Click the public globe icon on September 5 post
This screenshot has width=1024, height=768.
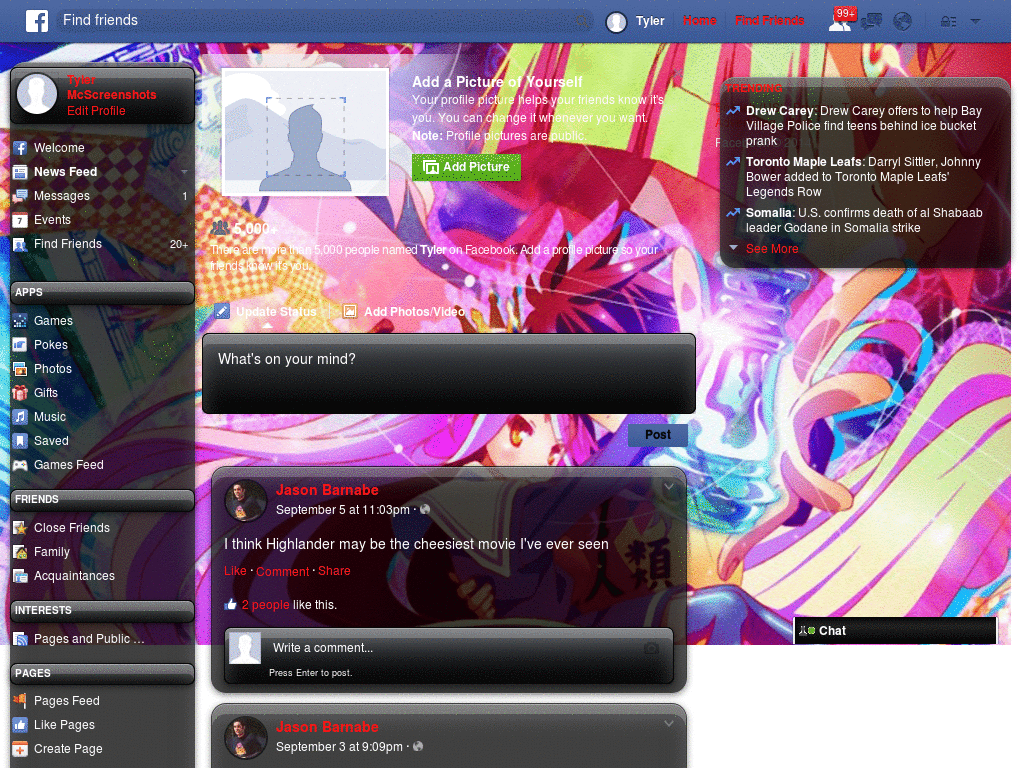coord(425,509)
